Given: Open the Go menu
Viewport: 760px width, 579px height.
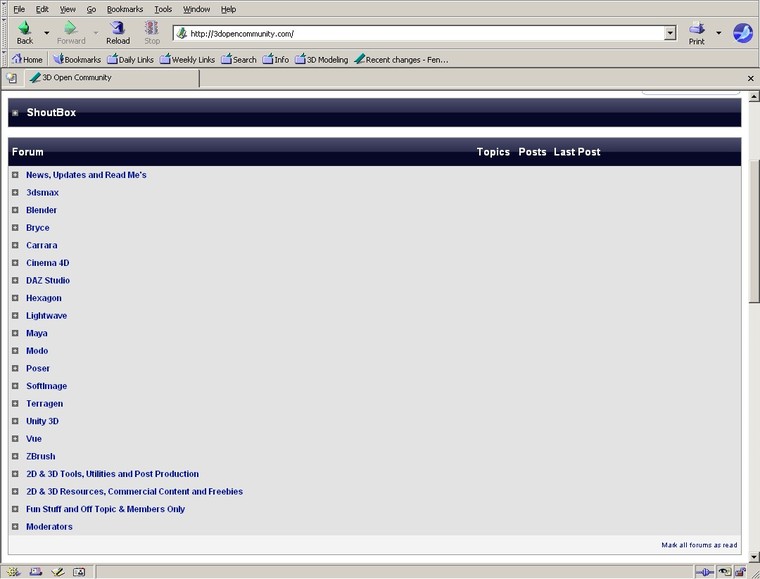Looking at the screenshot, I should [91, 9].
